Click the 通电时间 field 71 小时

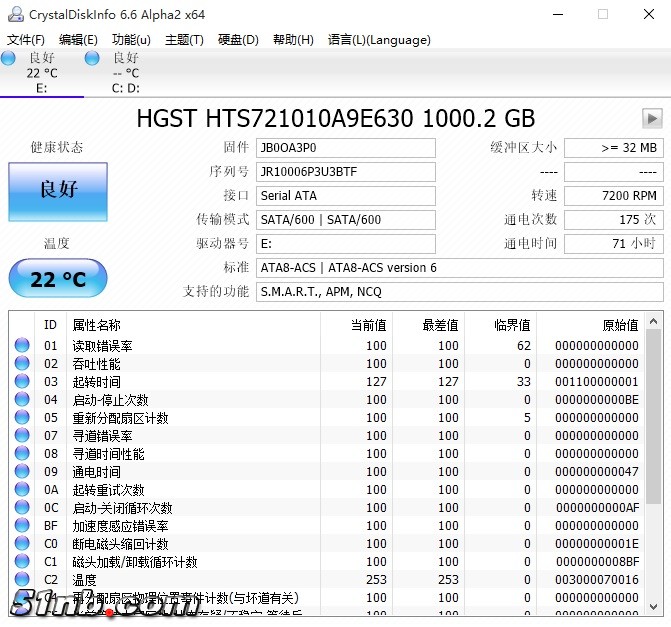click(614, 244)
